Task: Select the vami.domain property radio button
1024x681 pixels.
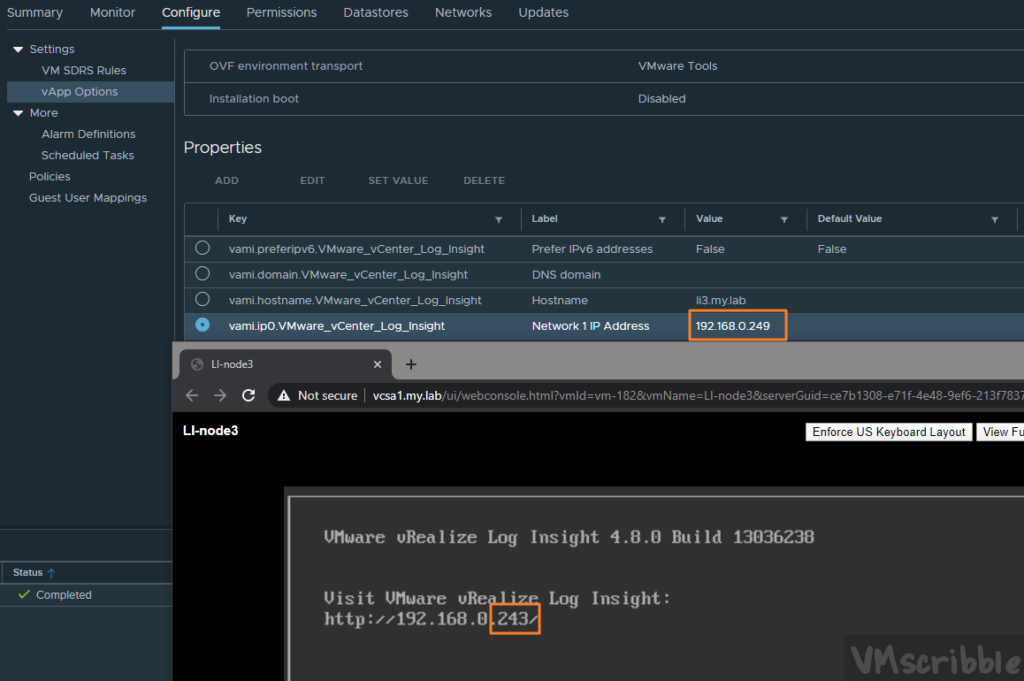Action: pos(203,274)
